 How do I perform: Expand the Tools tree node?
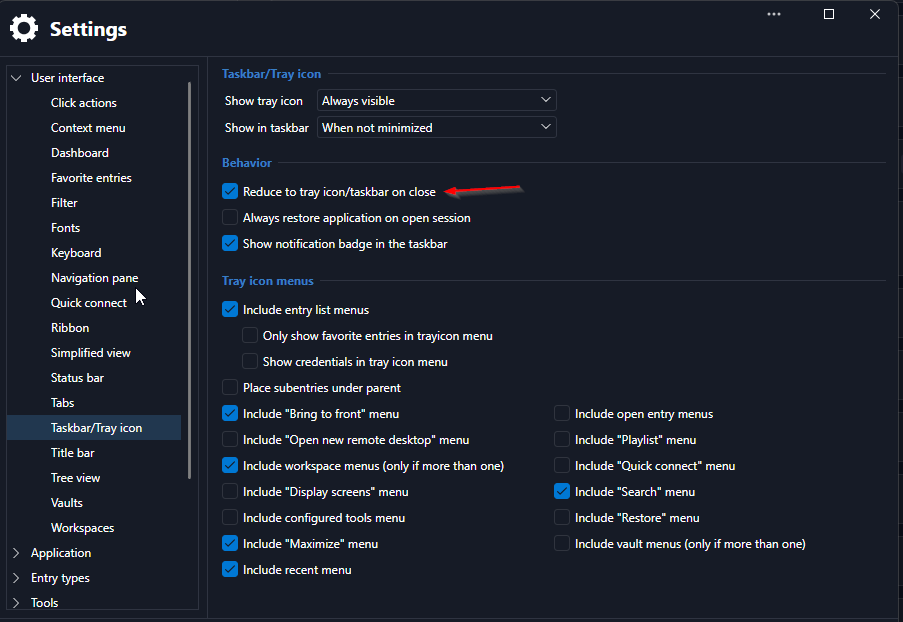click(16, 602)
